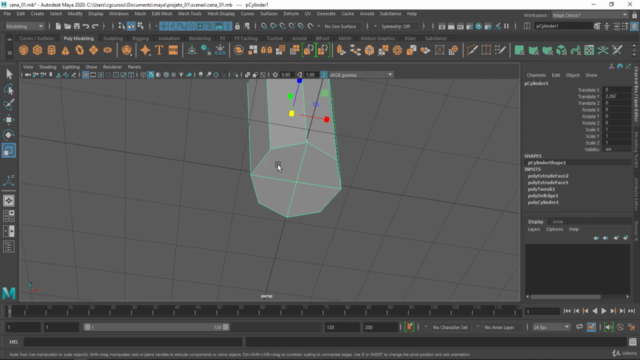640x360 pixels.
Task: Open the Edit Mesh menu
Action: tap(162, 13)
